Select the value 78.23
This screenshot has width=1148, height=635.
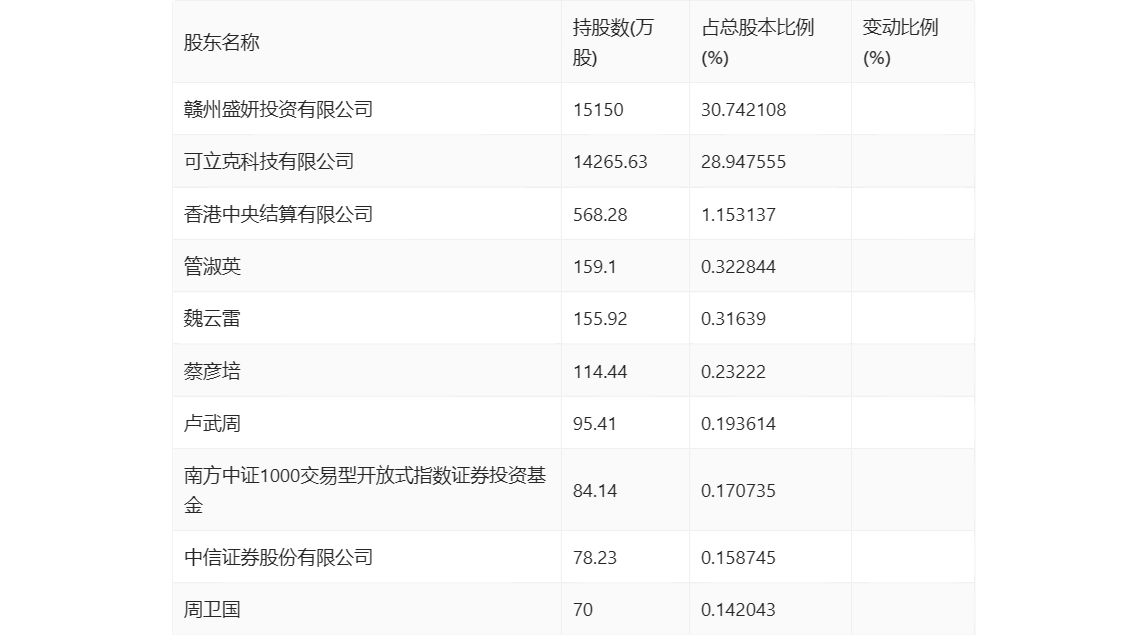[x=594, y=557]
